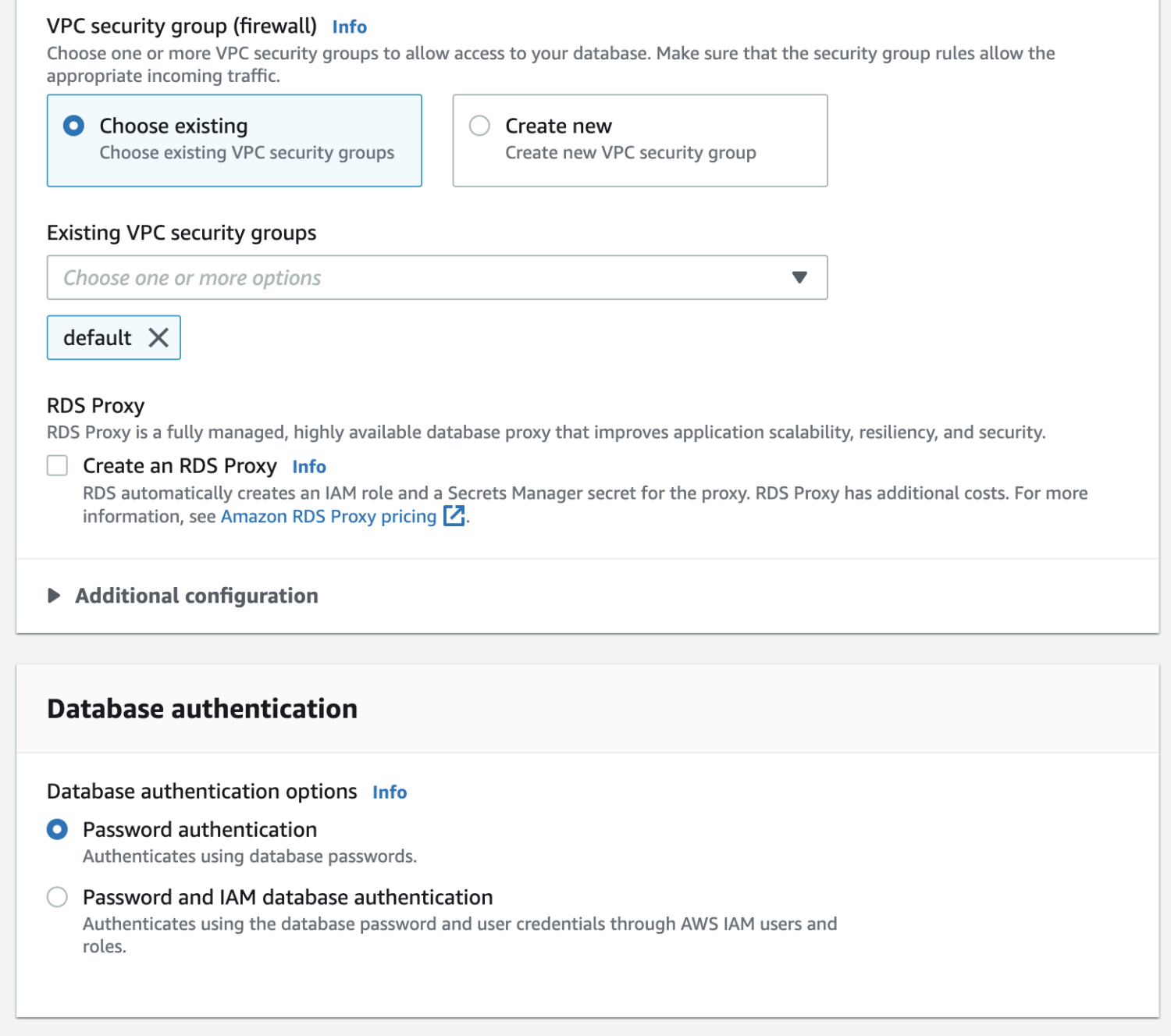
Task: Open Info link beside Create an RDS Proxy
Action: (x=309, y=467)
